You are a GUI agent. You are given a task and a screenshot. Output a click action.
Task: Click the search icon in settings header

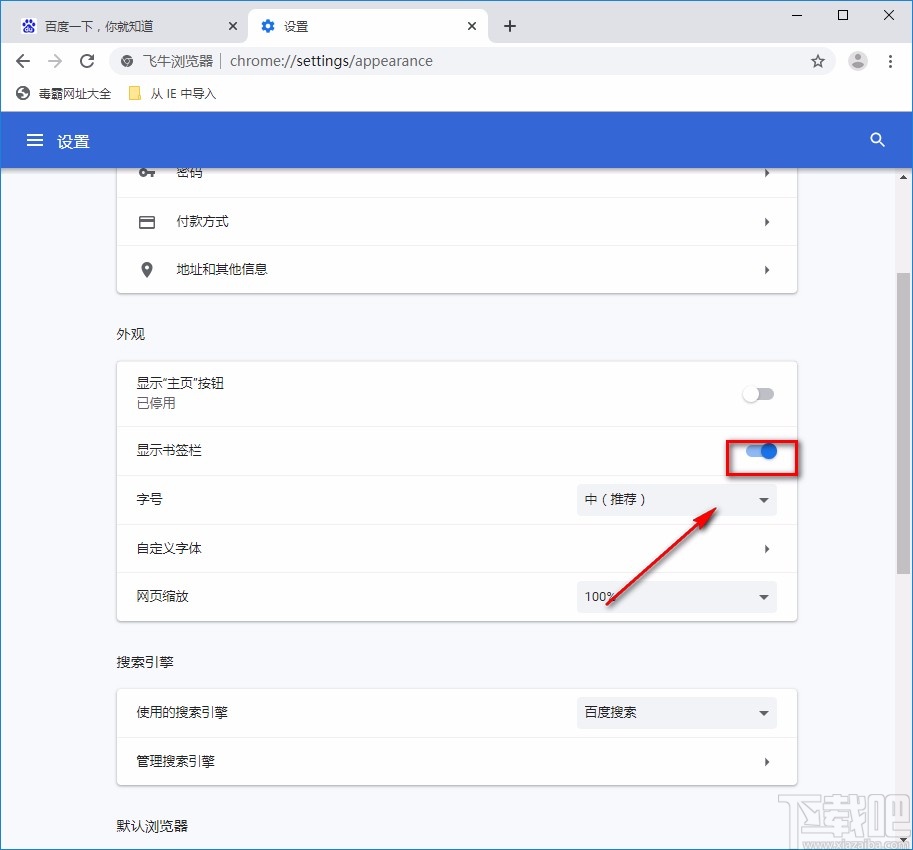pyautogui.click(x=876, y=140)
